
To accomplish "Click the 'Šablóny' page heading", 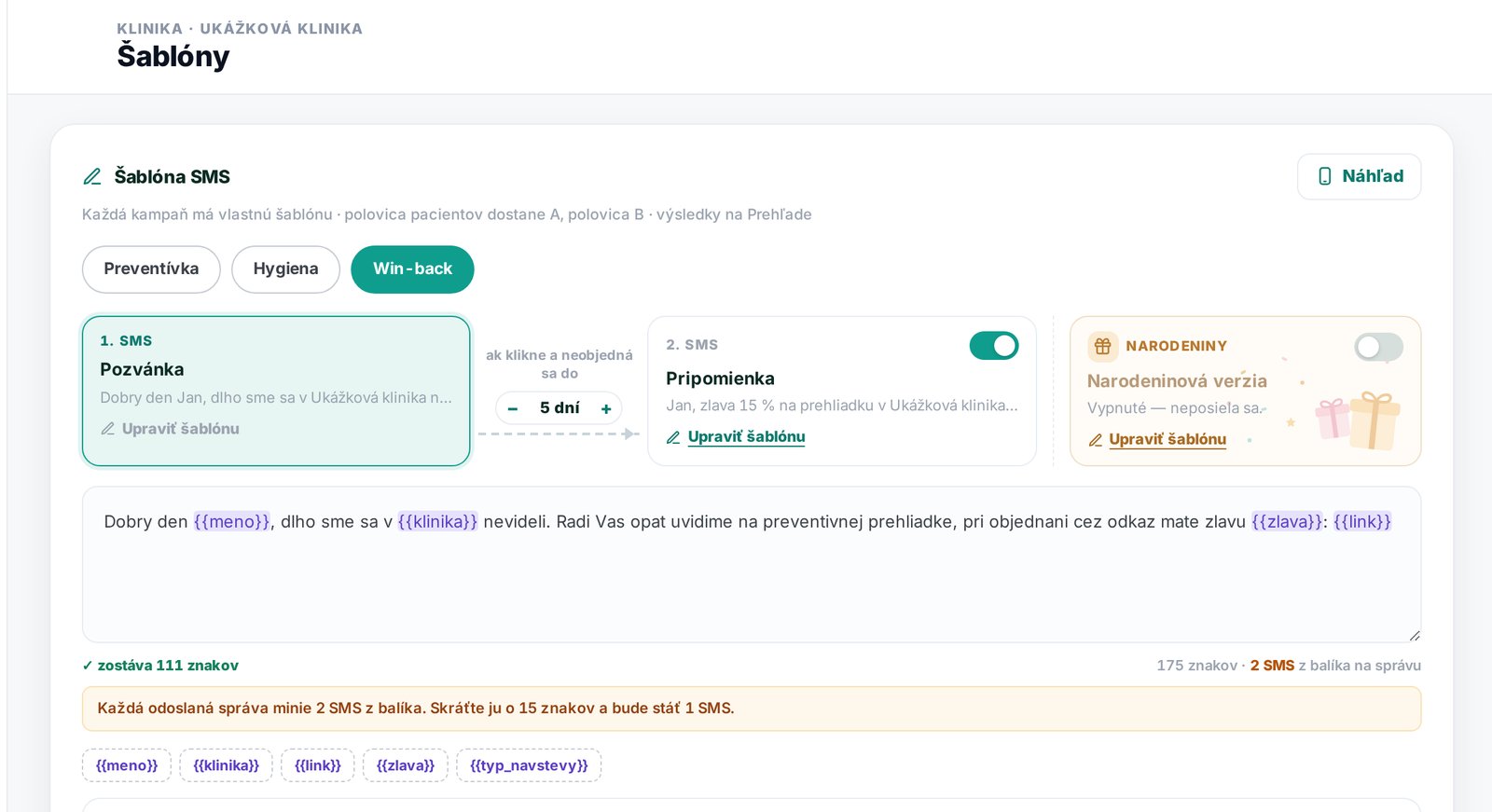I will tap(173, 57).
